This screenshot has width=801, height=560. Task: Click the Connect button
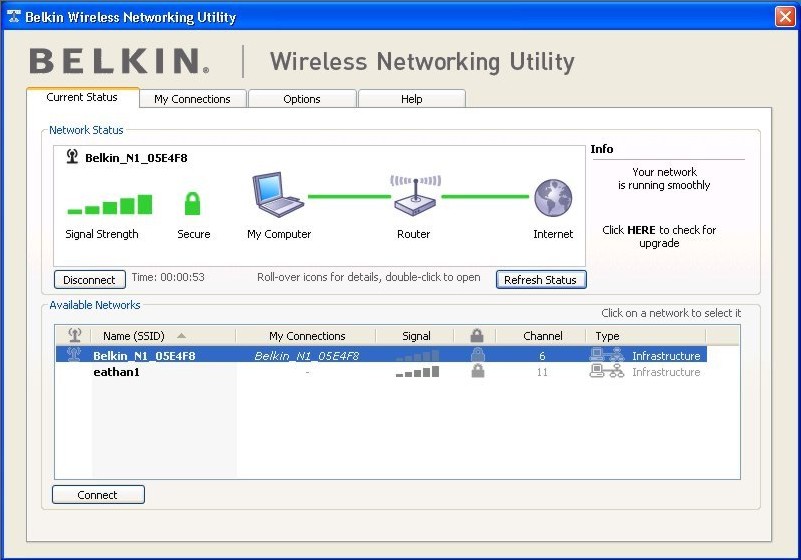[x=98, y=495]
